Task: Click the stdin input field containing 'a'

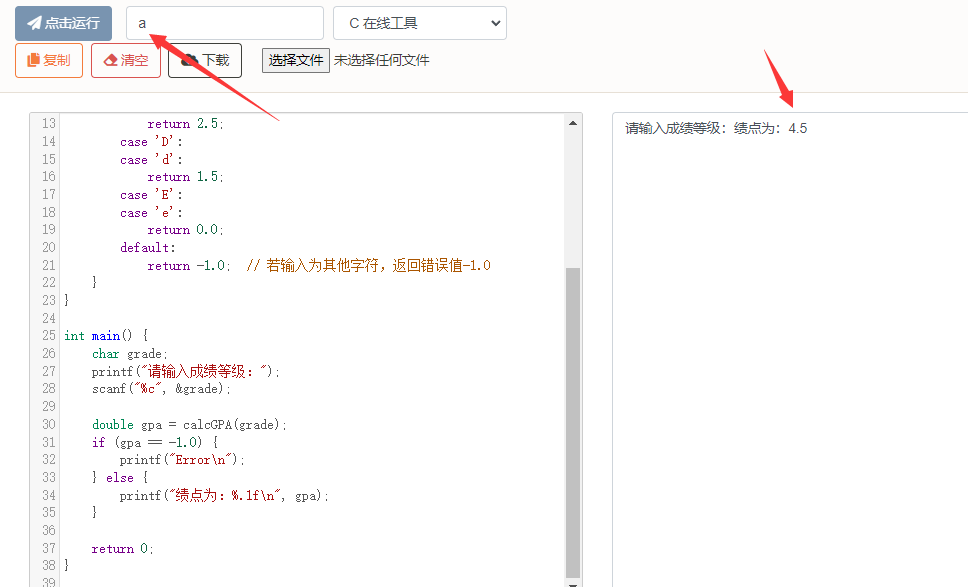Action: click(x=225, y=23)
